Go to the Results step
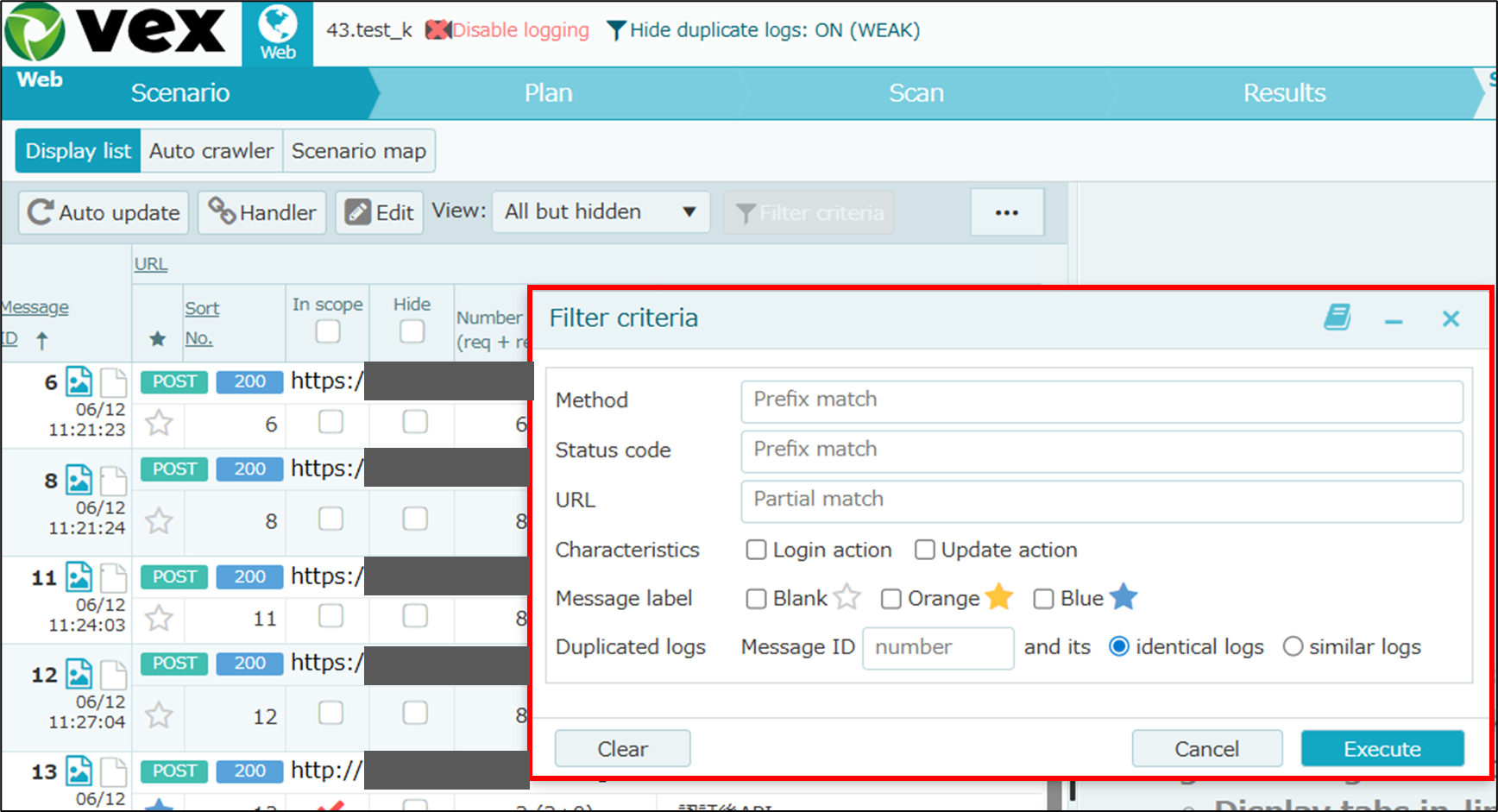This screenshot has width=1498, height=812. [1284, 93]
